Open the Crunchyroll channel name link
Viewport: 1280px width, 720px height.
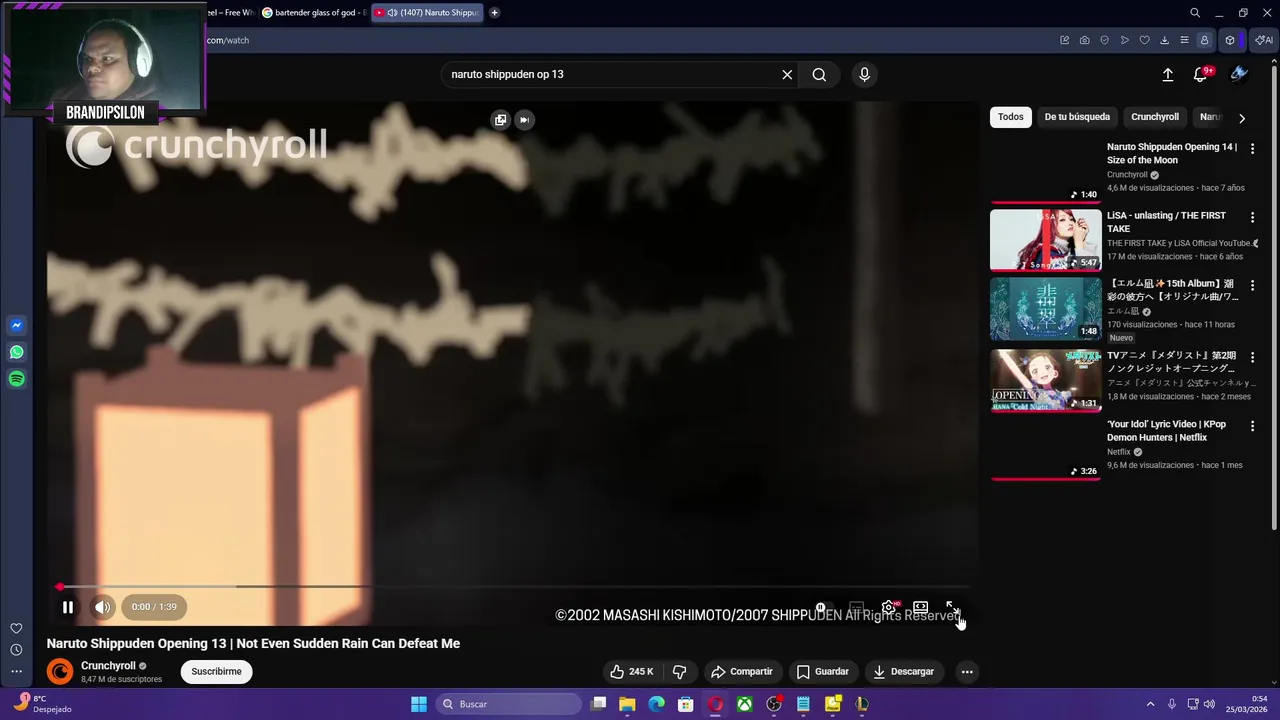point(108,666)
